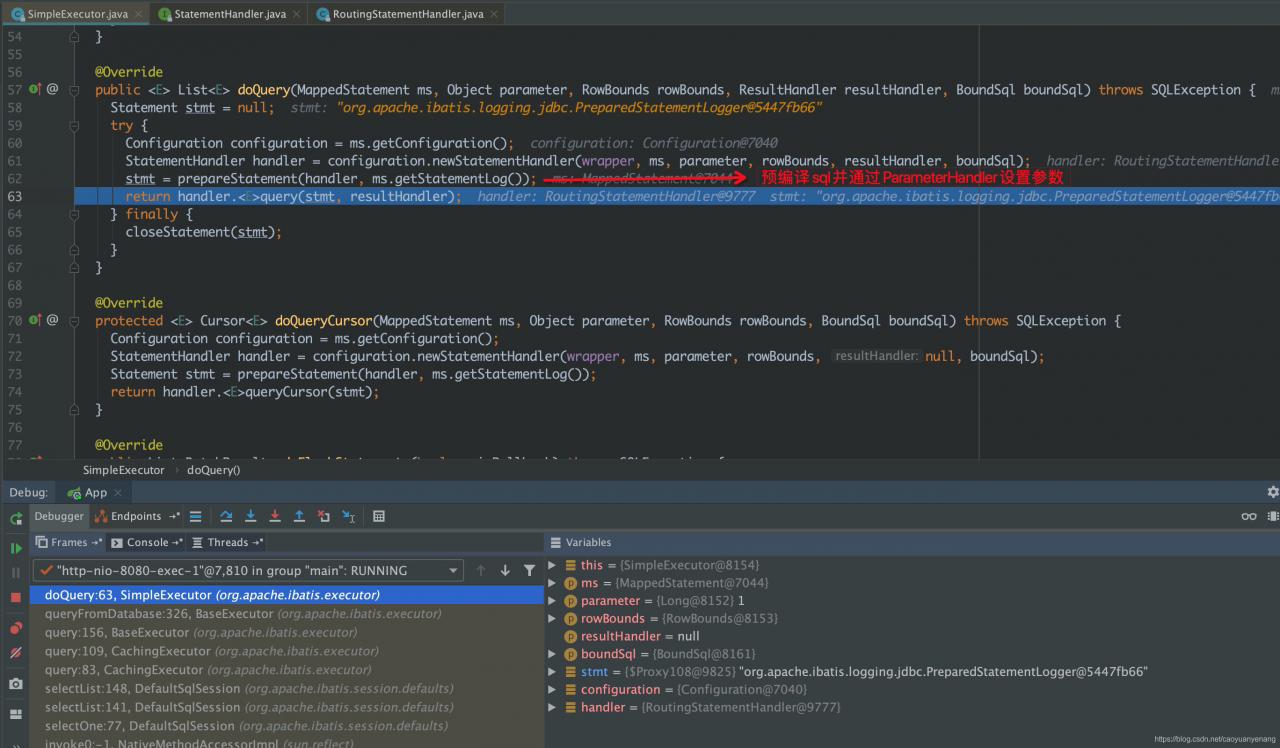Viewport: 1280px width, 748px height.
Task: Toggle the watches glasses icon in Variables
Action: pos(1249,516)
